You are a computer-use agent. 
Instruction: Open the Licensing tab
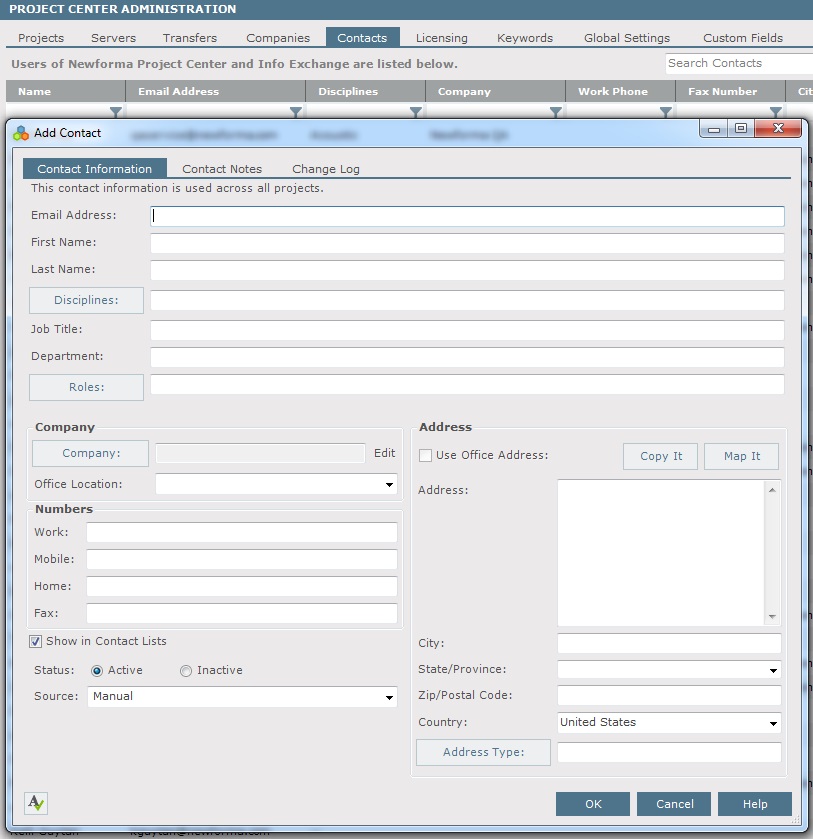tap(442, 38)
